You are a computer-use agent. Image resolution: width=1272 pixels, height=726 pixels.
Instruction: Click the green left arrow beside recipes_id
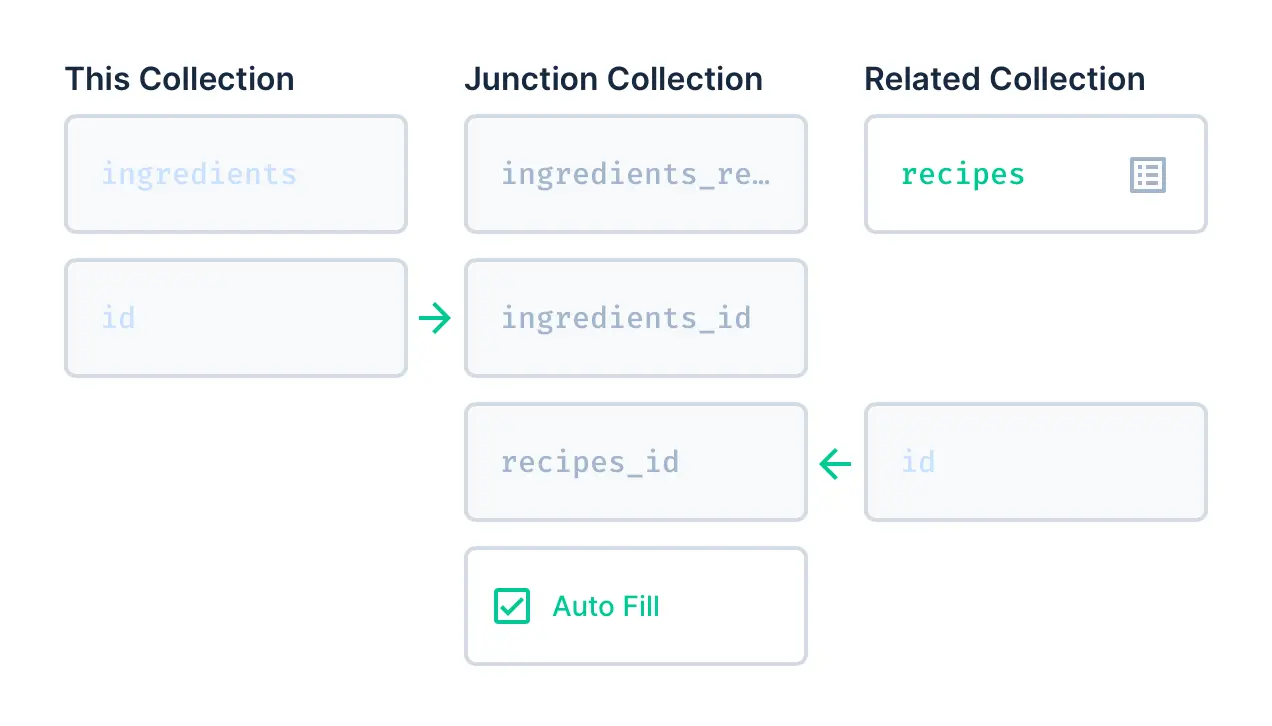click(x=835, y=463)
